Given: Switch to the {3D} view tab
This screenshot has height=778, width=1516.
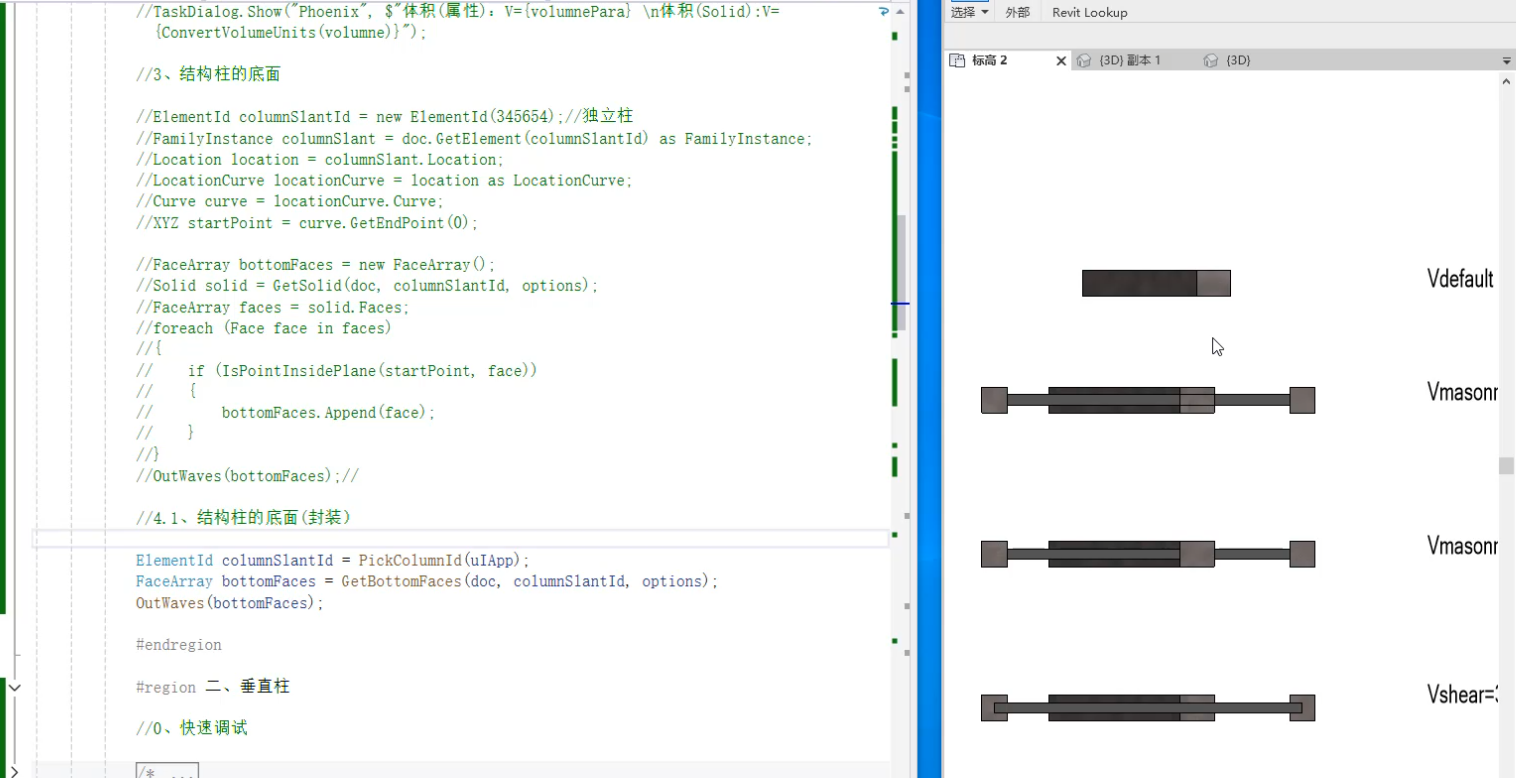Looking at the screenshot, I should pos(1238,60).
